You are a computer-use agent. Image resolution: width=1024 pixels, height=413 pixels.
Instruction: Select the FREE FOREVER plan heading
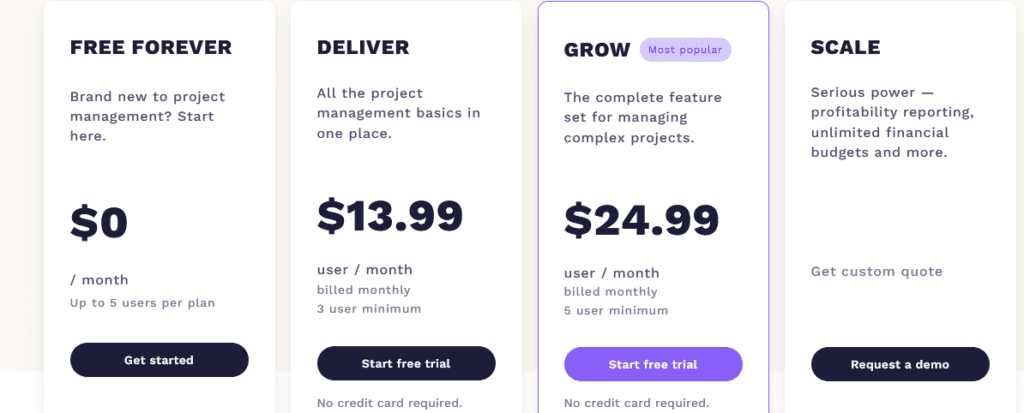[151, 47]
